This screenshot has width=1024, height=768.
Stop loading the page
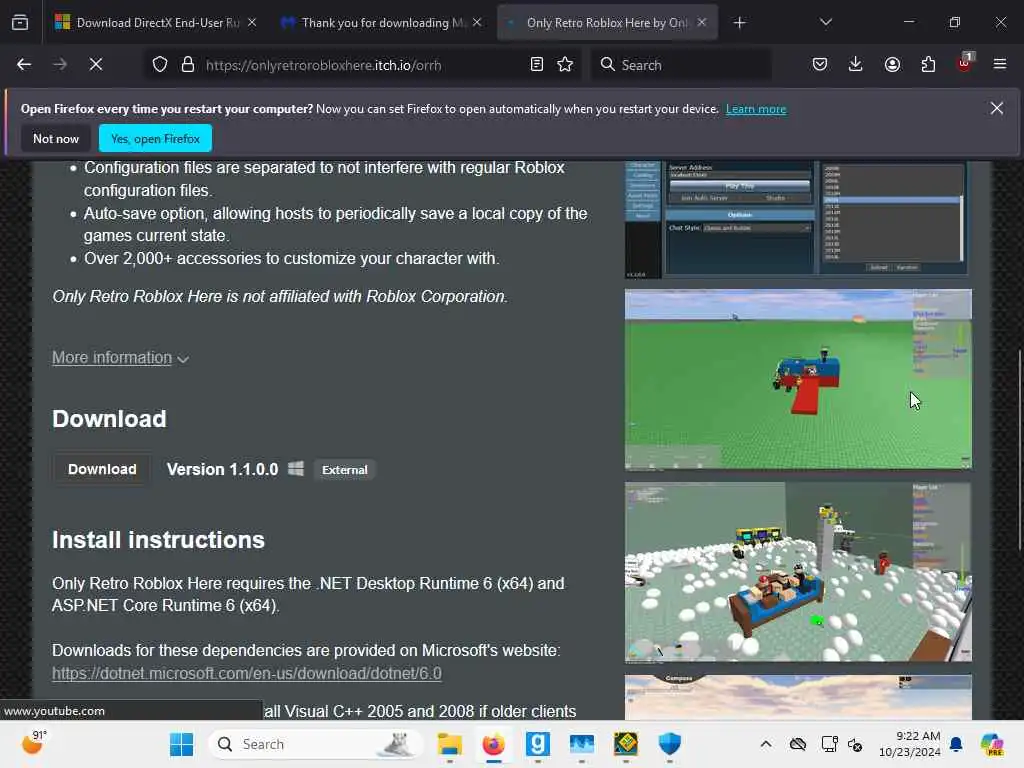95,65
